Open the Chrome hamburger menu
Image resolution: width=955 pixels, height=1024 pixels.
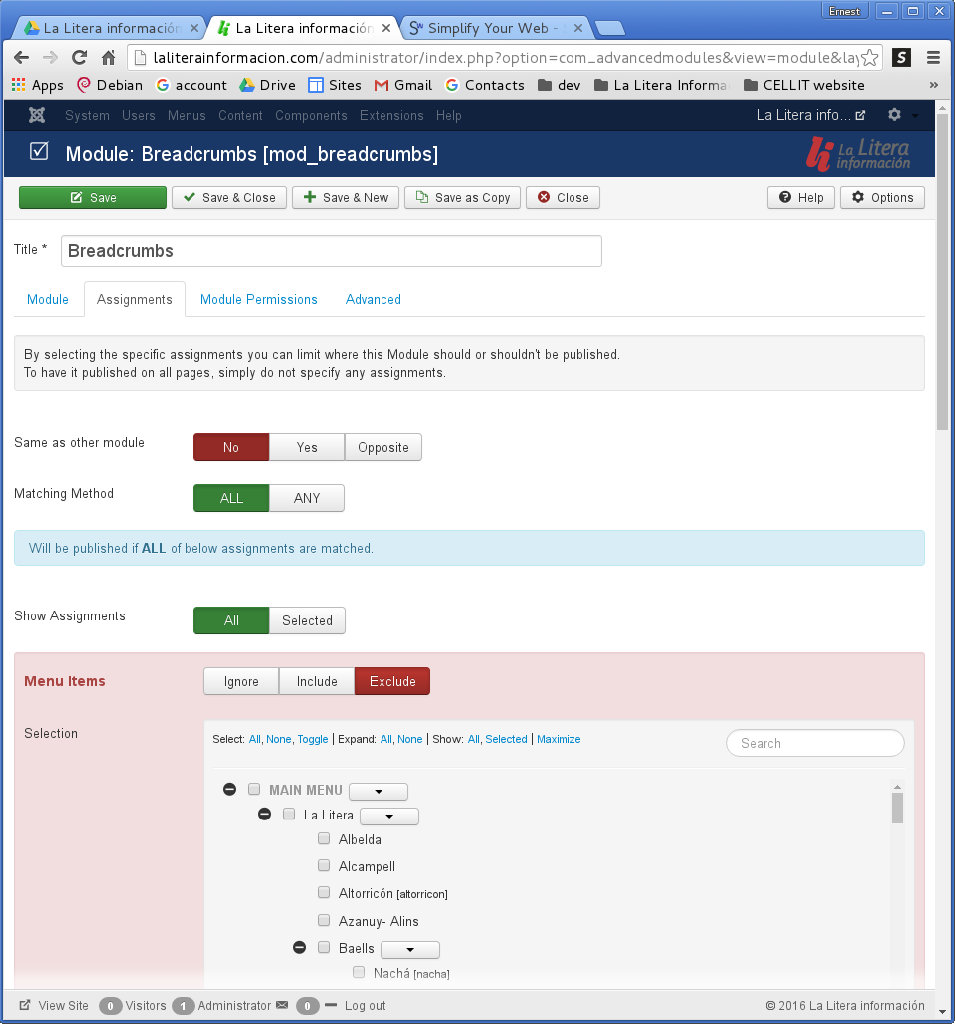click(933, 57)
